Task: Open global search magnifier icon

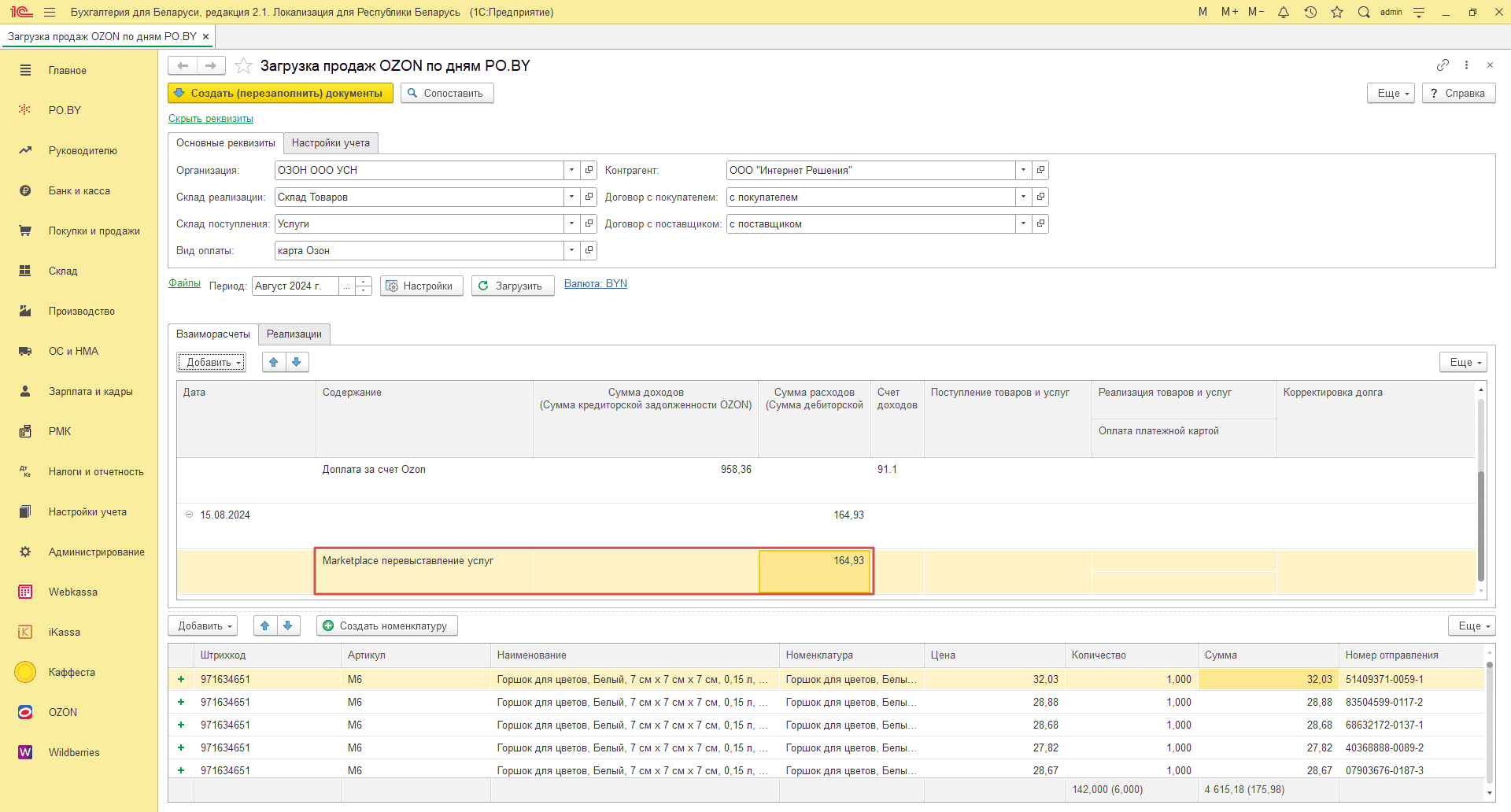Action: click(1364, 12)
